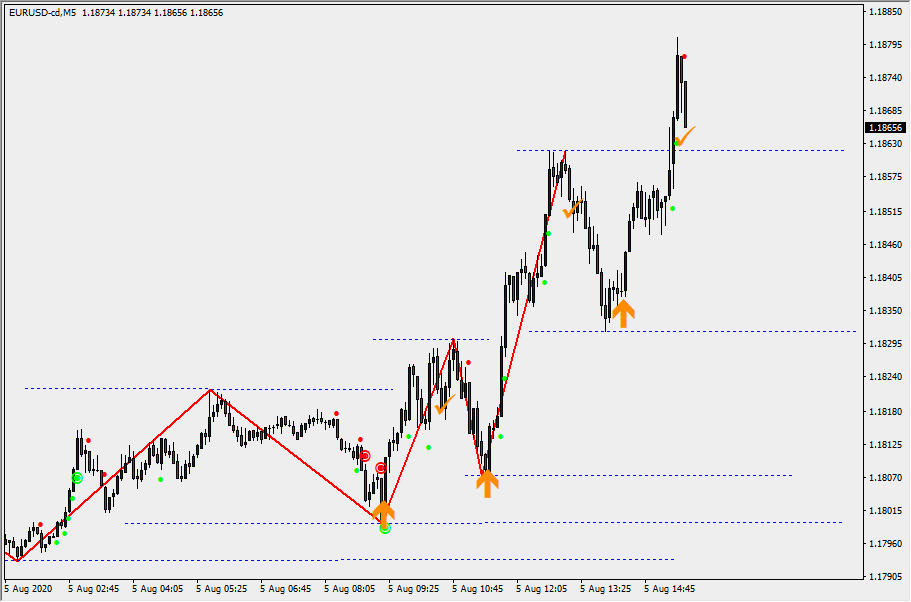Click the red zigzag peak near 05:25
Screen dimensions: 911x602
click(210, 389)
